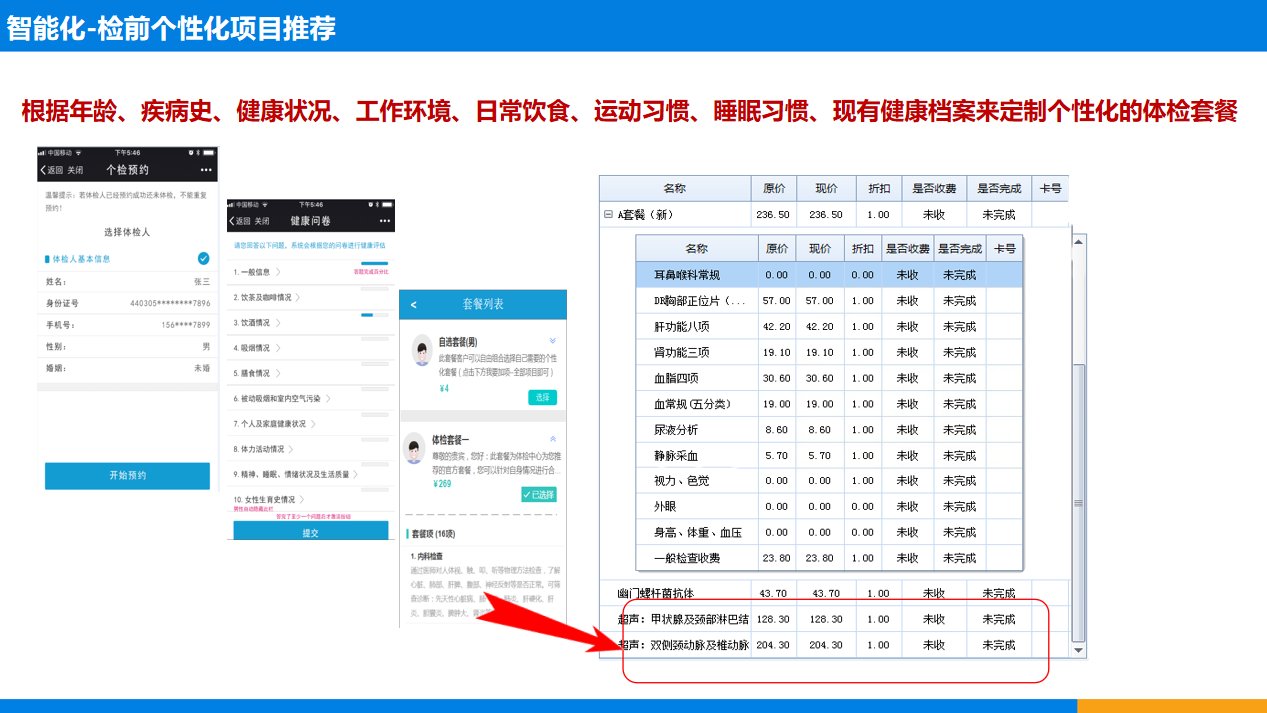The width and height of the screenshot is (1267, 713).
Task: Select 超声：甲状腺及颈部淋巴结 row
Action: (x=834, y=619)
